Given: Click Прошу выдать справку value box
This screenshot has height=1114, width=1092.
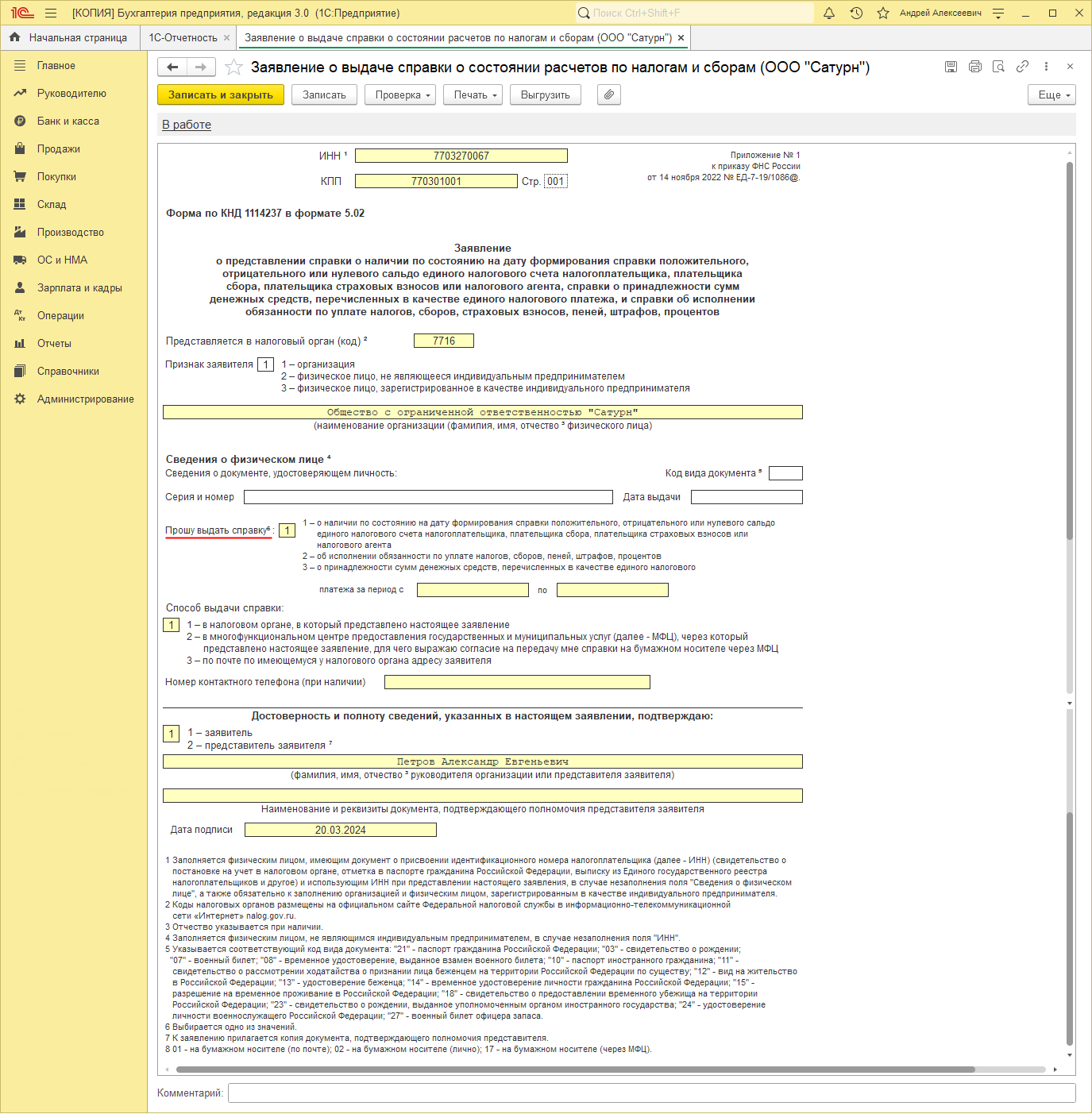Looking at the screenshot, I should point(287,530).
